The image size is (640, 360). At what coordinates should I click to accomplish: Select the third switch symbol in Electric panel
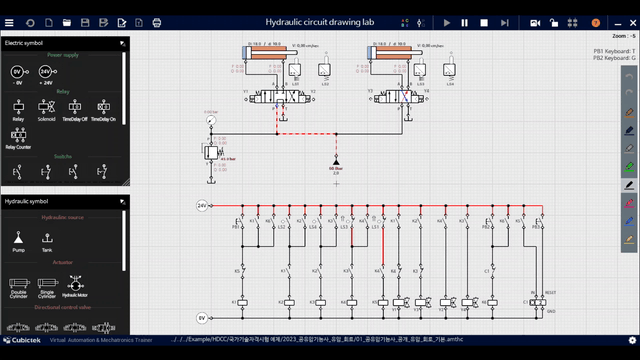tap(73, 172)
